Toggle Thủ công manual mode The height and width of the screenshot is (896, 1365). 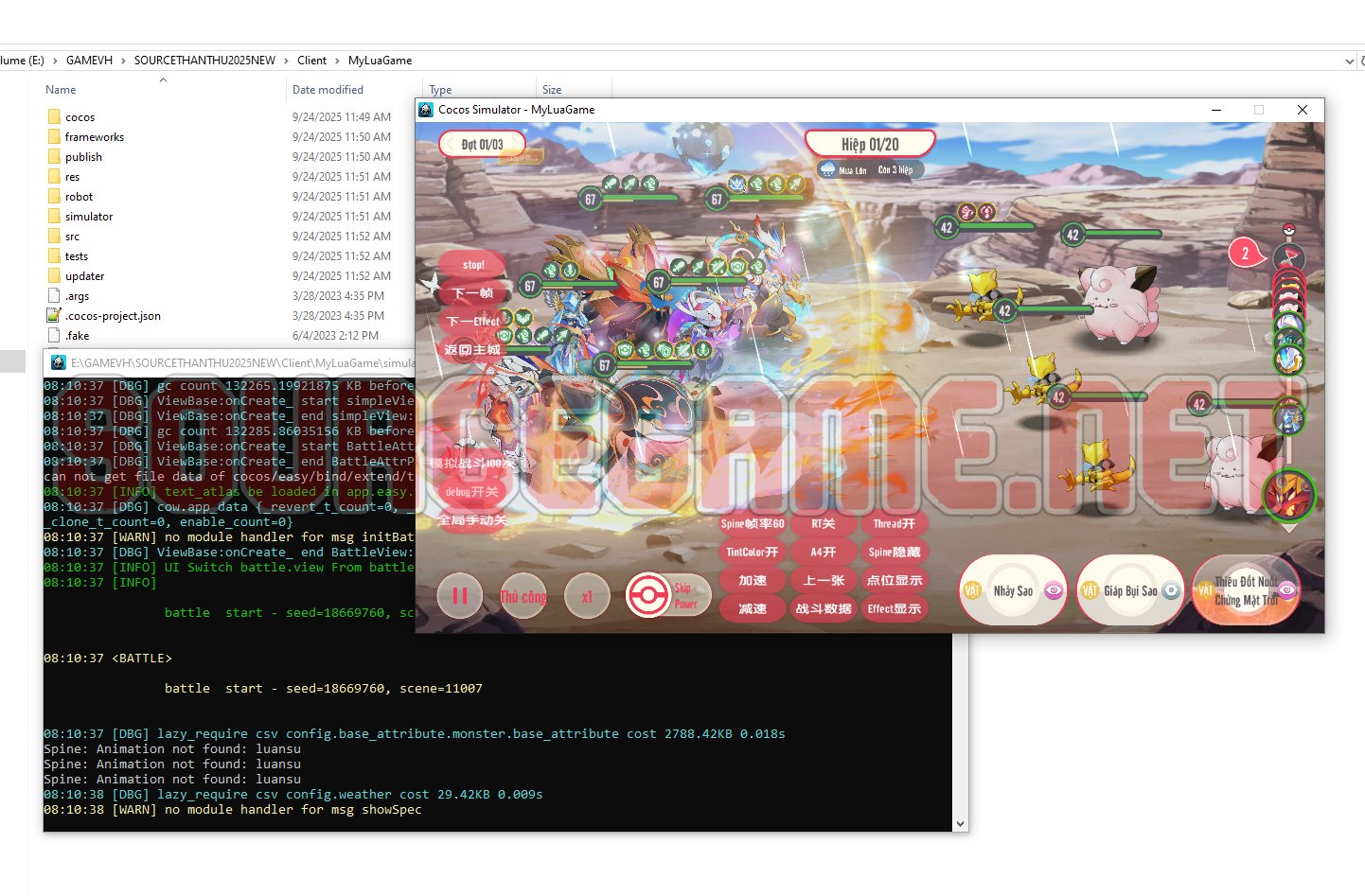click(523, 596)
